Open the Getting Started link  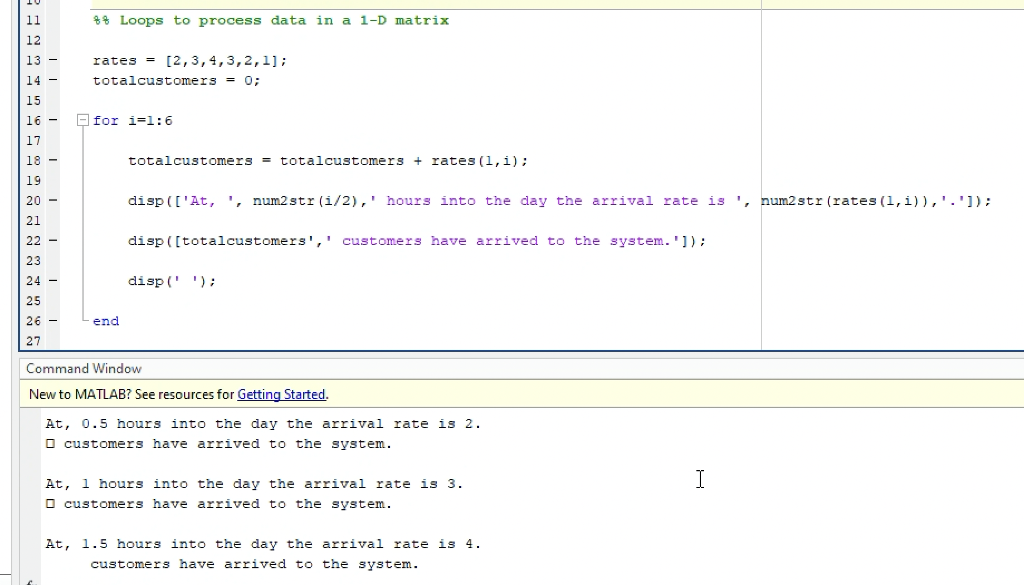click(281, 394)
